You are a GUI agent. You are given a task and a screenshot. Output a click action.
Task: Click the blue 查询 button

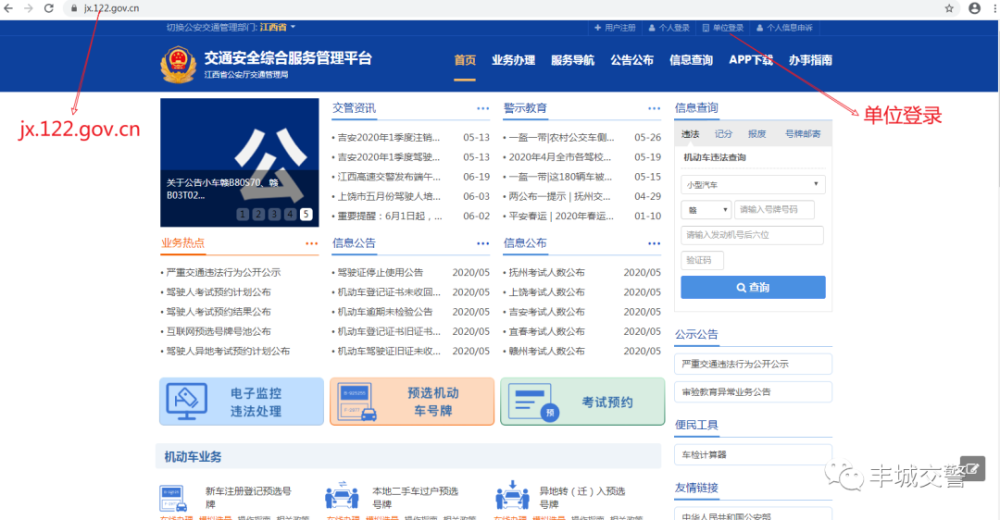coord(753,287)
